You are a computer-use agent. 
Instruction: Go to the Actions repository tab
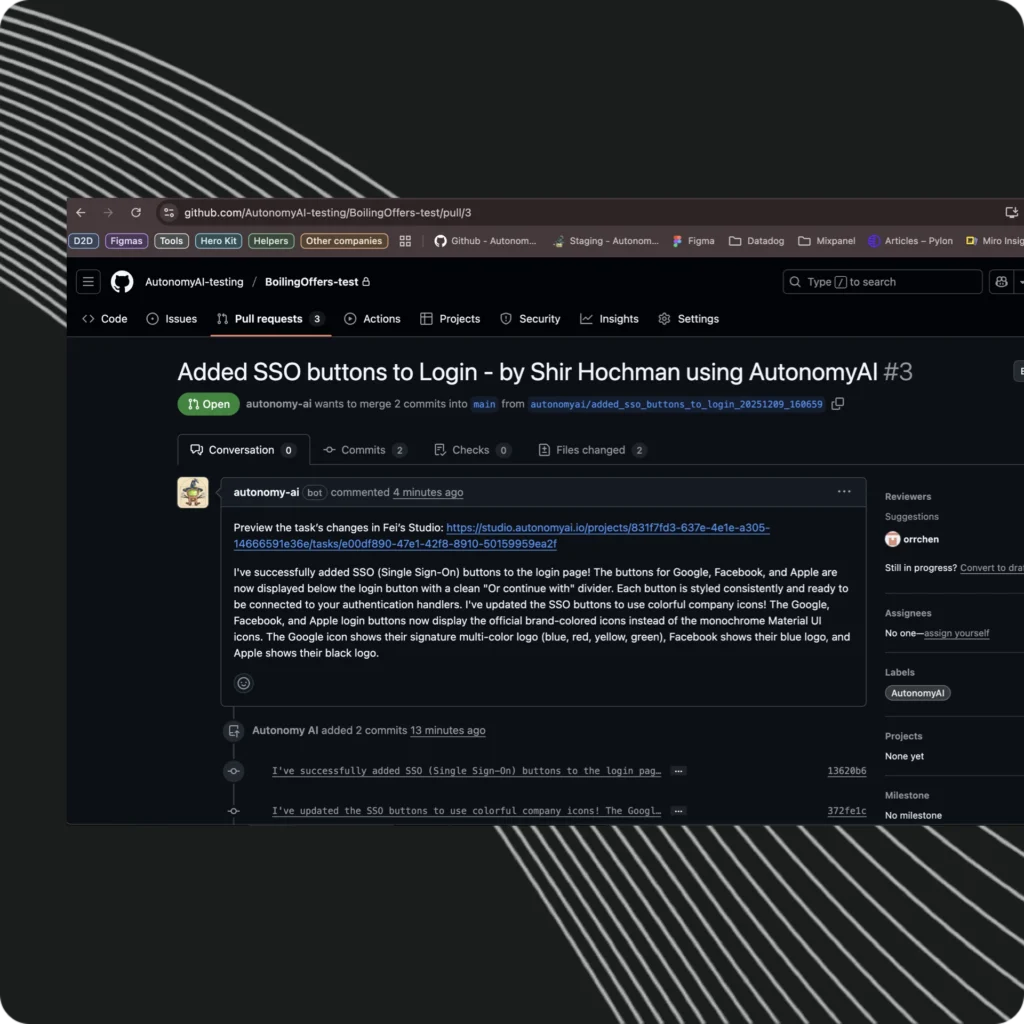coord(372,319)
